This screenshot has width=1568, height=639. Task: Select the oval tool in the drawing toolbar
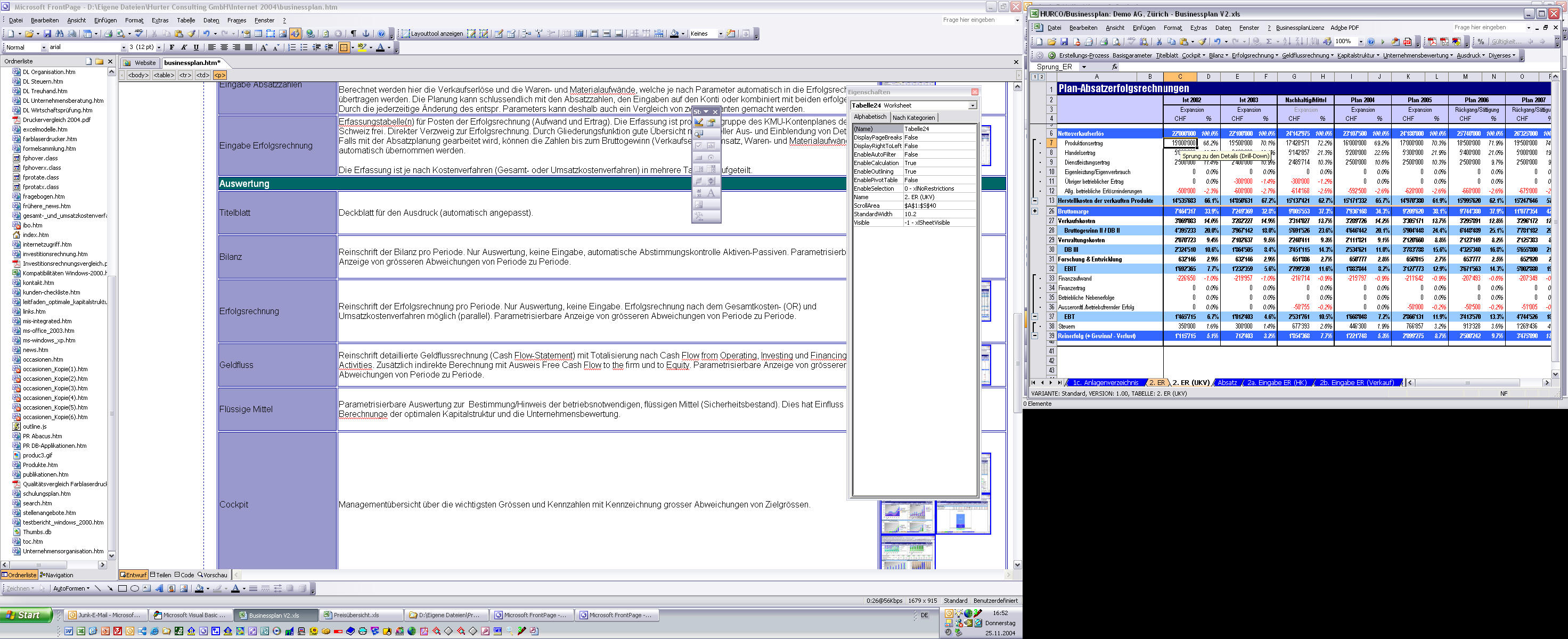tap(135, 588)
